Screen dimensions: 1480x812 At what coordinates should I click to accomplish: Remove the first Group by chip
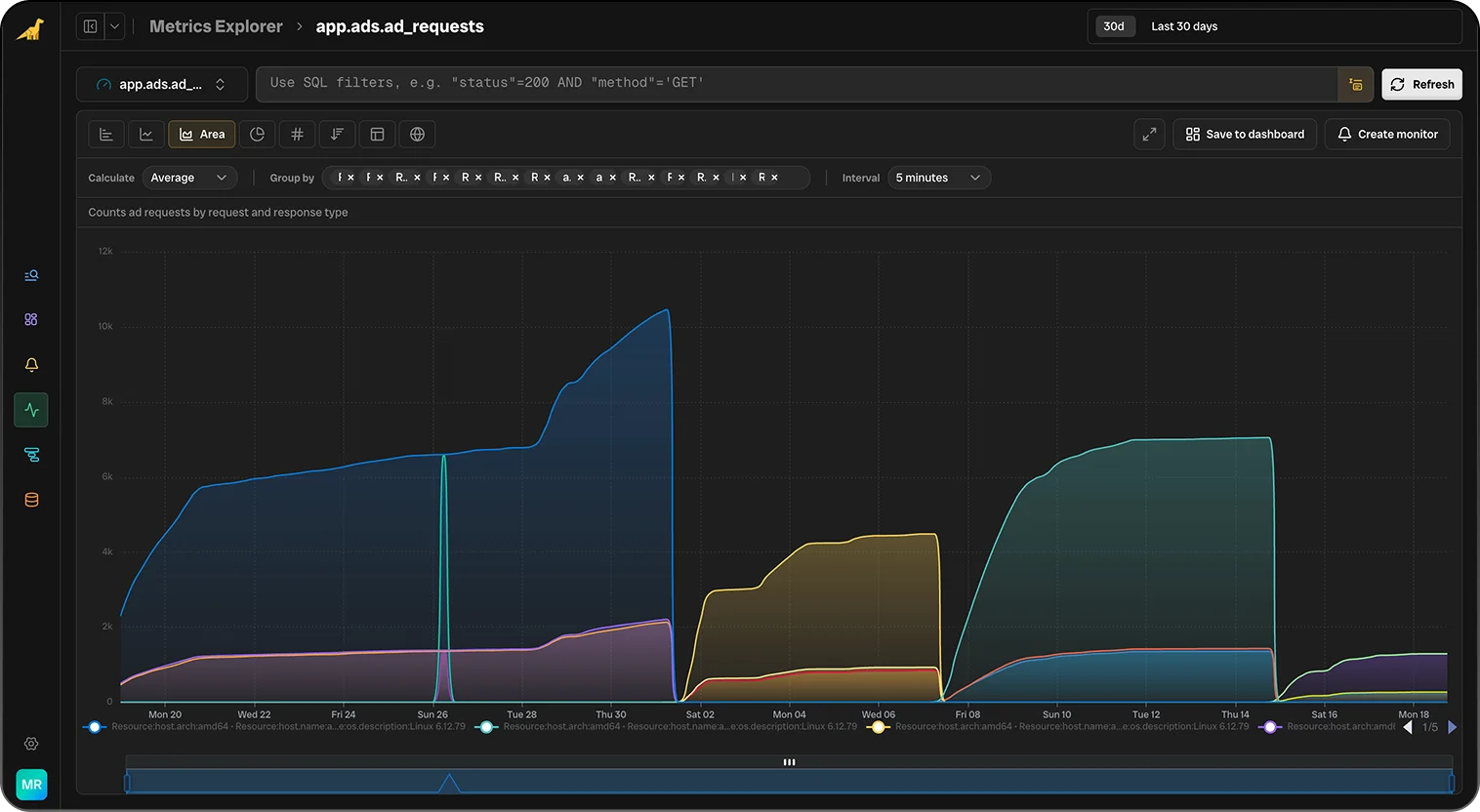click(x=351, y=178)
